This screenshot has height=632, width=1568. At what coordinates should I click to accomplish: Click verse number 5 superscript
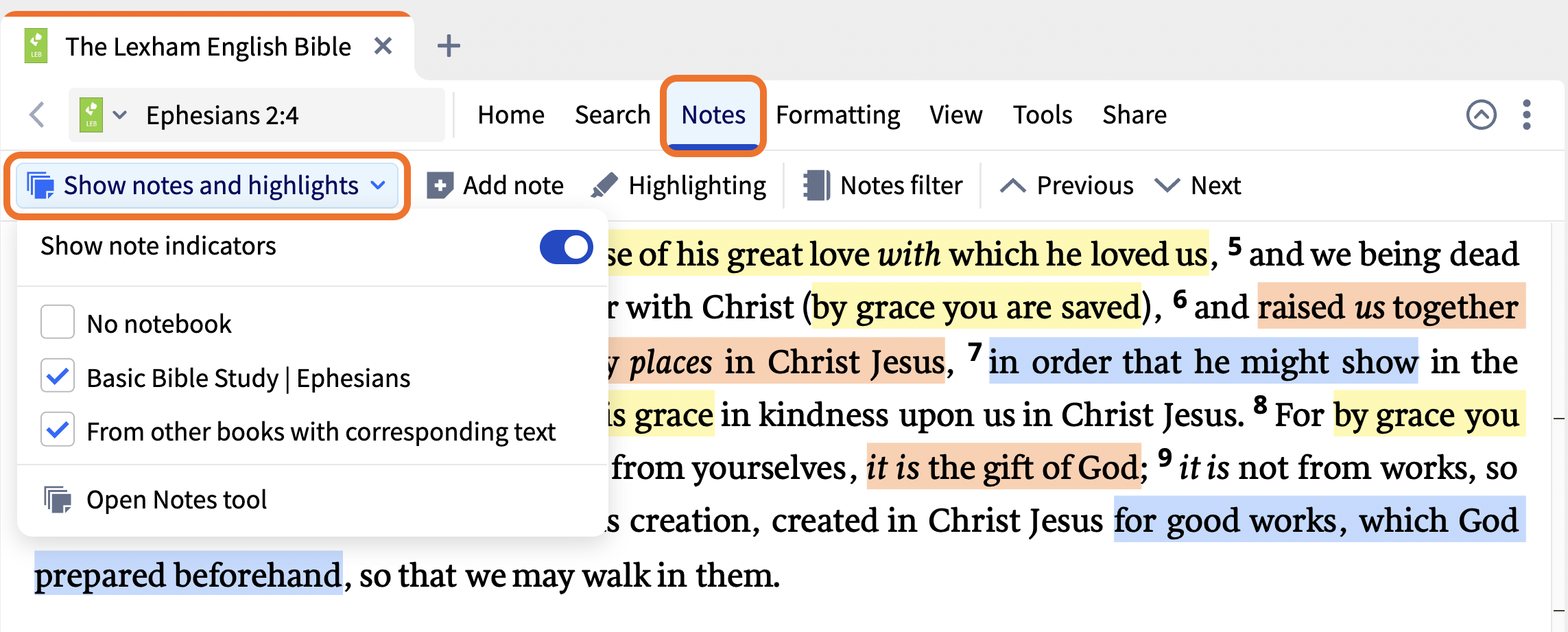(1235, 246)
